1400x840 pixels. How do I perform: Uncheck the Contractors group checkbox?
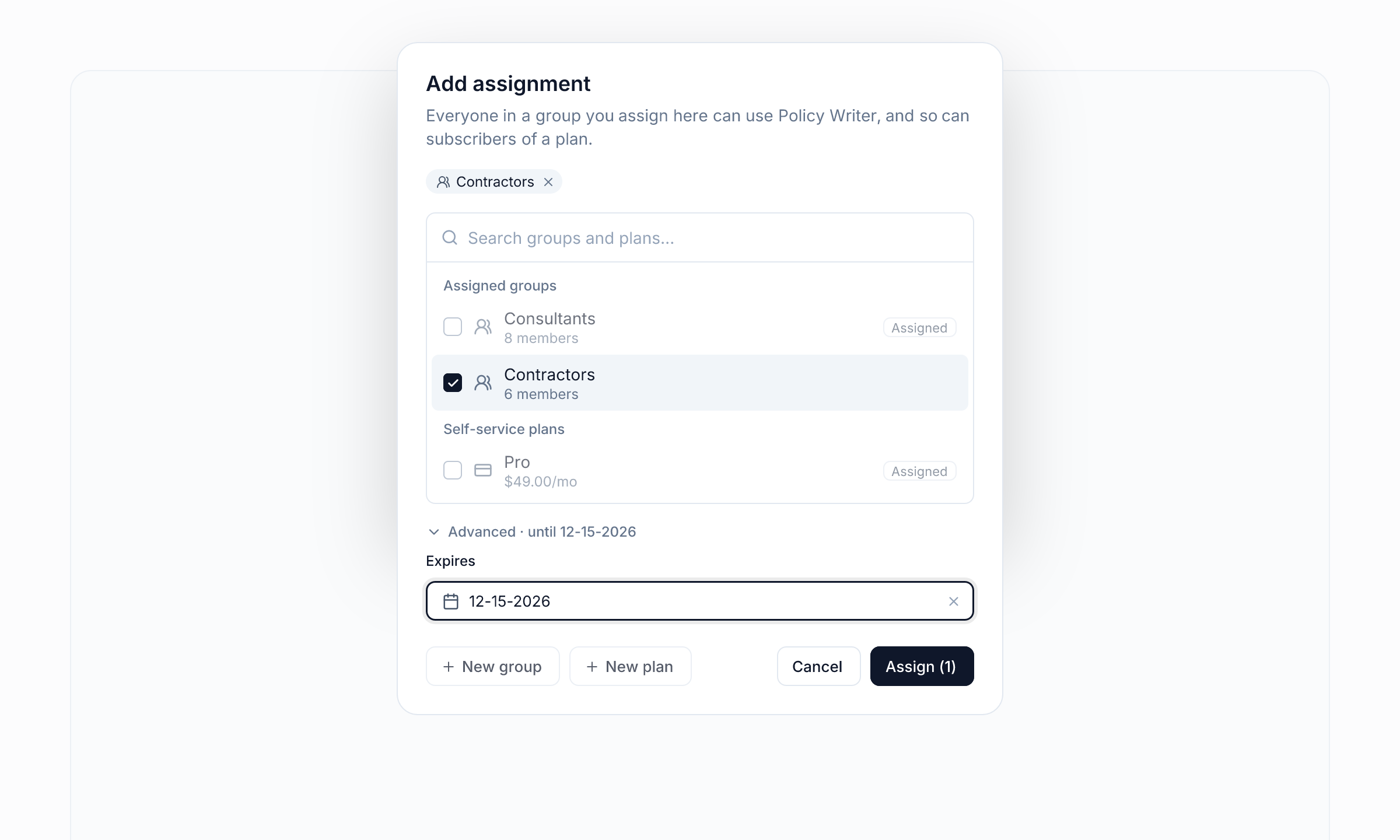tap(453, 383)
